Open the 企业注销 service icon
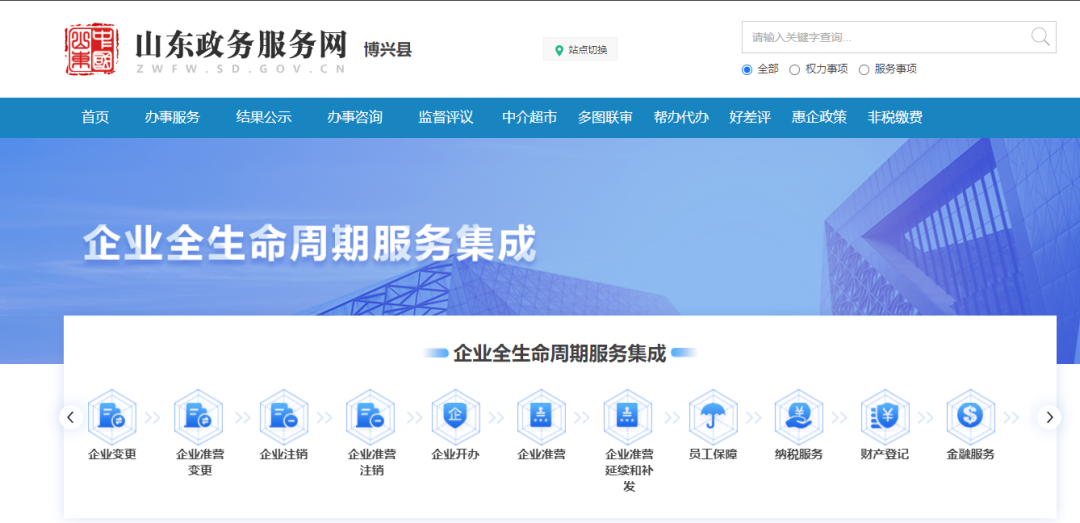Image resolution: width=1080 pixels, height=523 pixels. (284, 417)
